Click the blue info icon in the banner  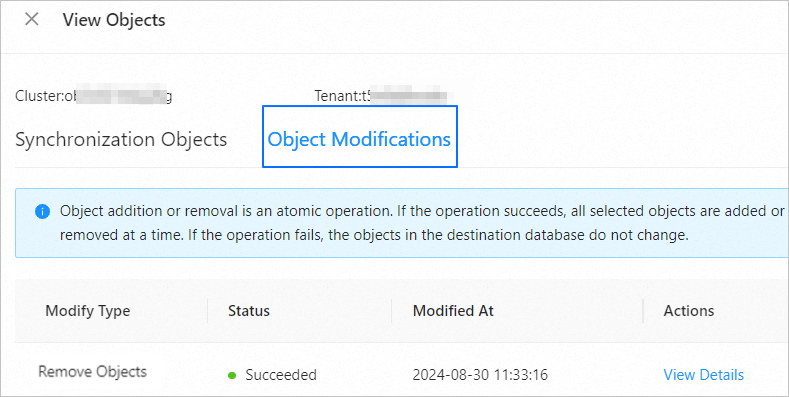[x=42, y=212]
